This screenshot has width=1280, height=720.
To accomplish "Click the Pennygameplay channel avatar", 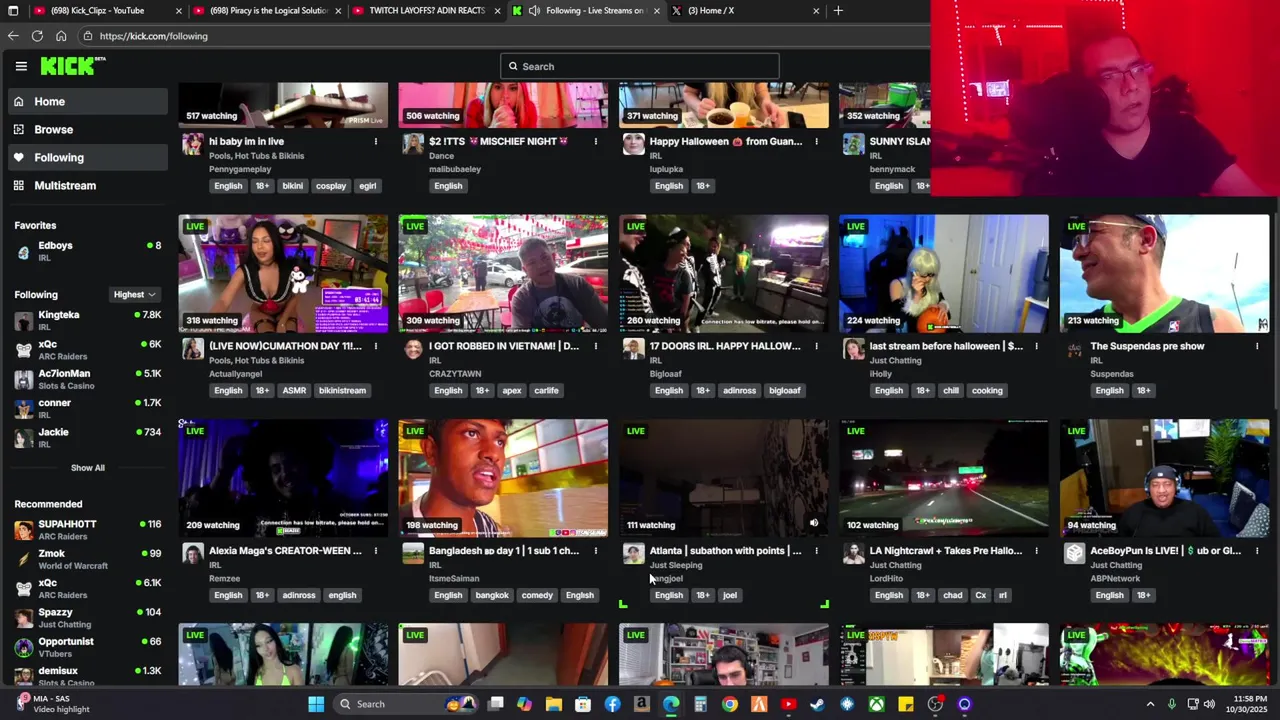I will click(x=193, y=144).
